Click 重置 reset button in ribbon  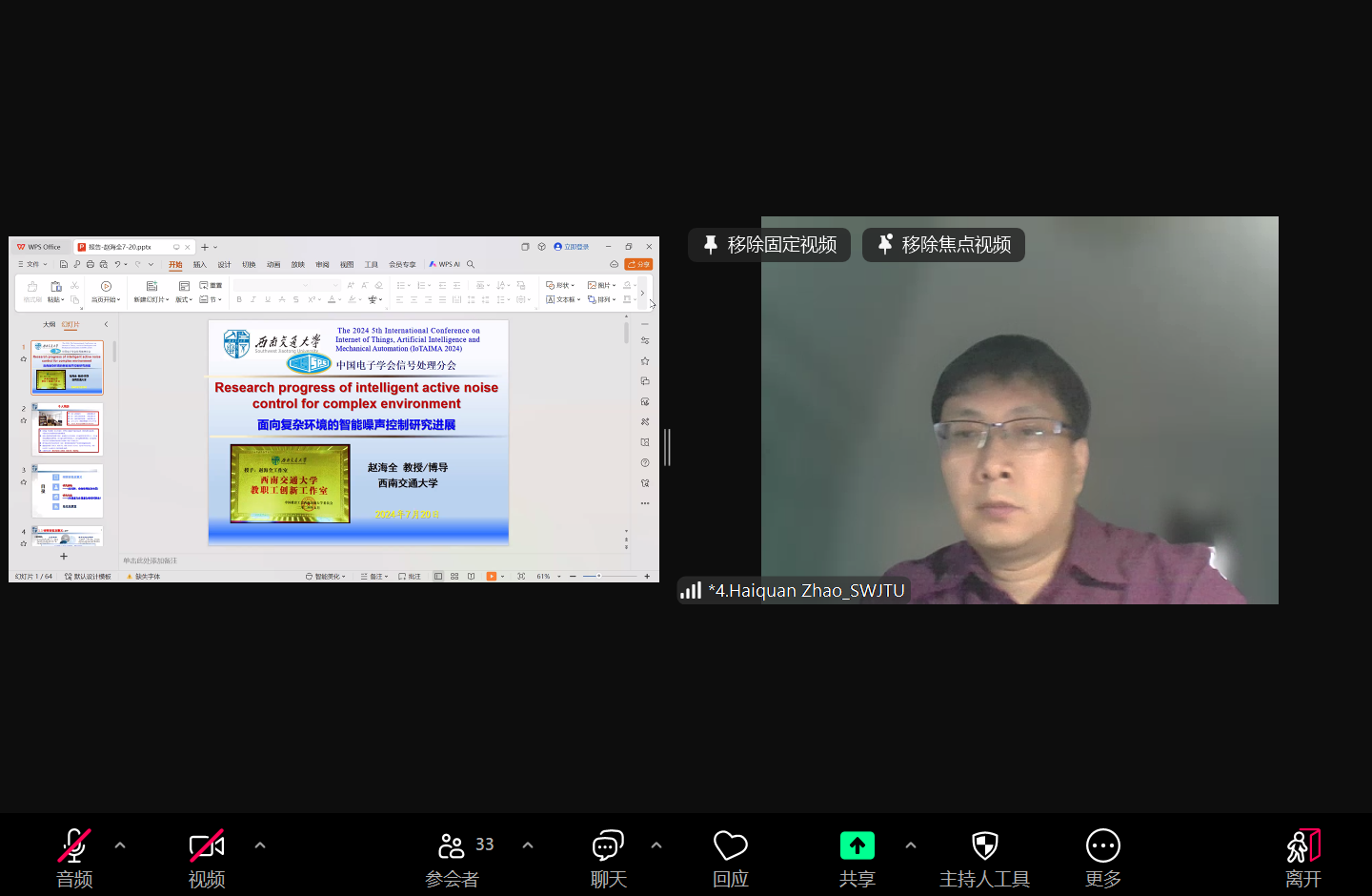point(211,285)
